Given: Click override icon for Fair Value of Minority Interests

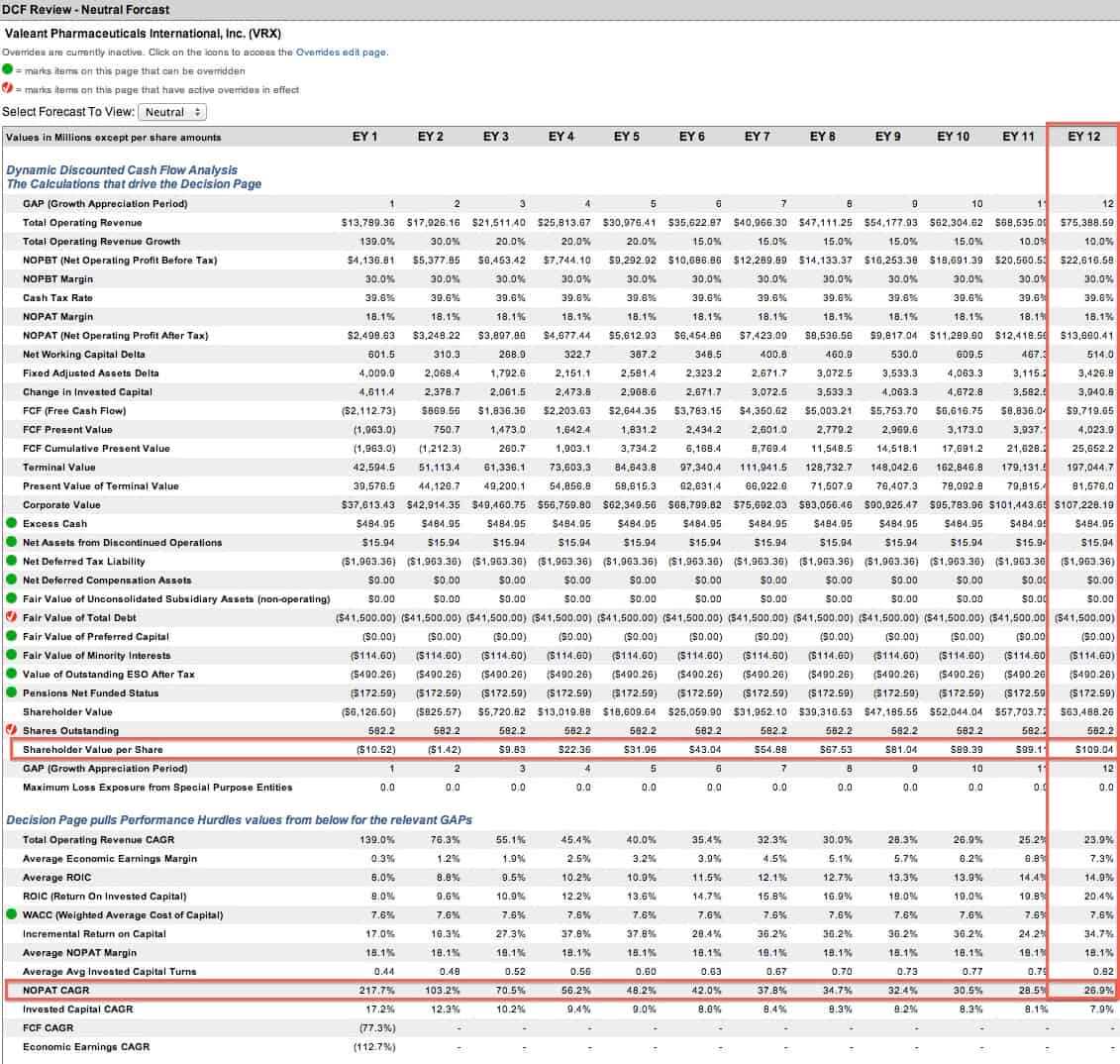Looking at the screenshot, I should [12, 655].
